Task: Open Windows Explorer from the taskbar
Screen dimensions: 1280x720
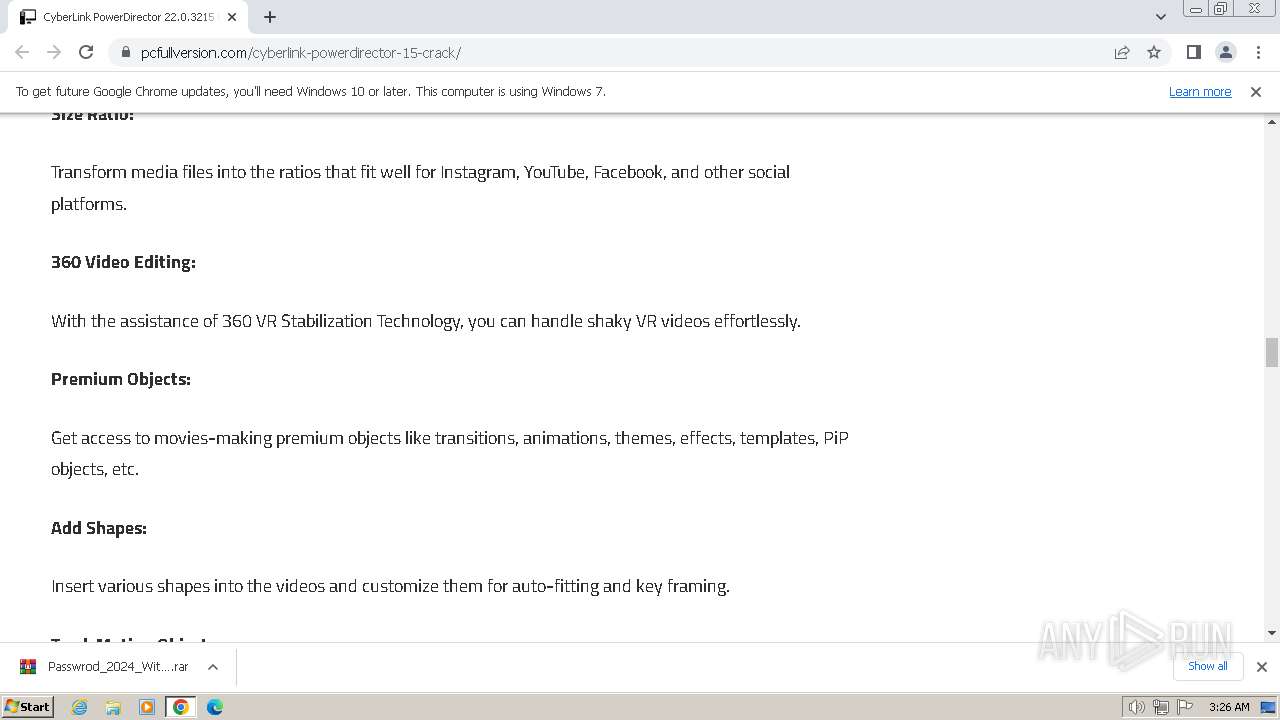Action: [x=113, y=707]
